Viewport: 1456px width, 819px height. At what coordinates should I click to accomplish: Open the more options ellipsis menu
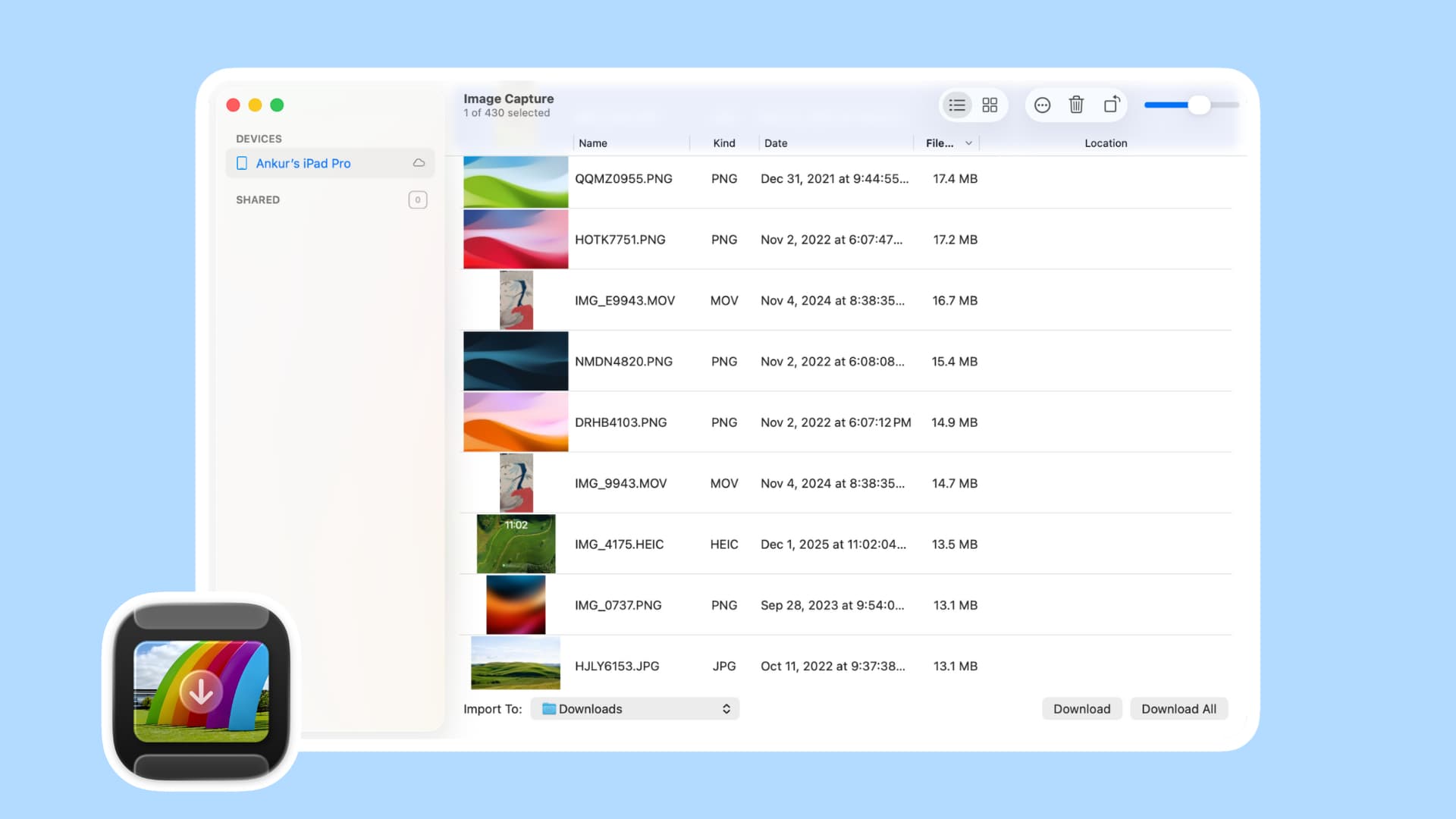[x=1042, y=105]
